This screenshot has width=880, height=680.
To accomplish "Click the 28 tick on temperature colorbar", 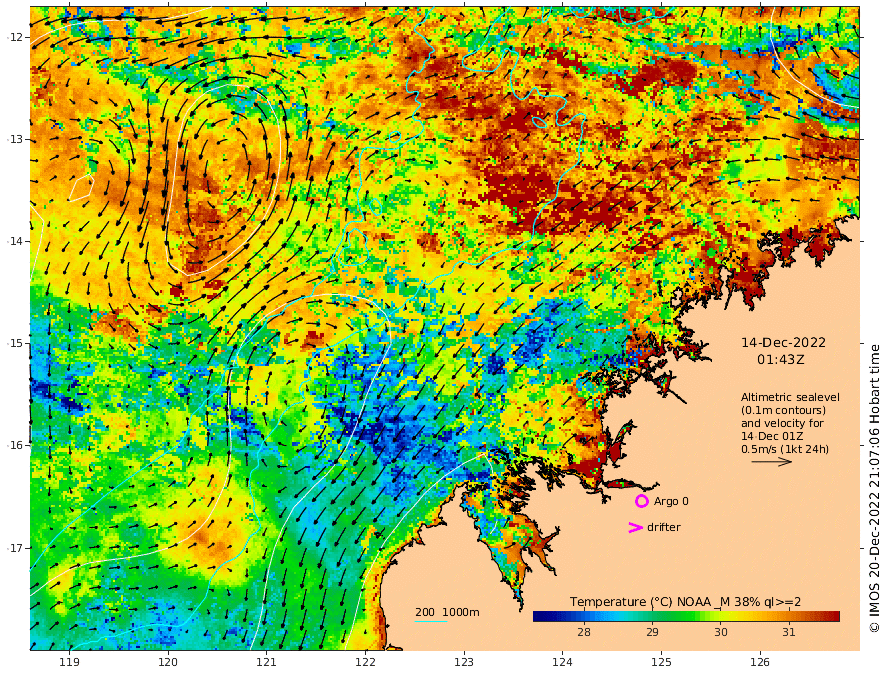I will pyautogui.click(x=584, y=632).
